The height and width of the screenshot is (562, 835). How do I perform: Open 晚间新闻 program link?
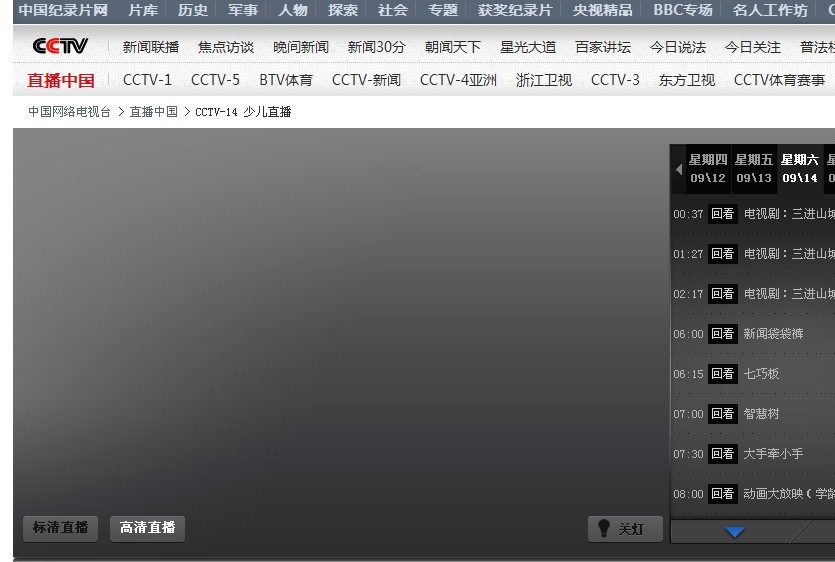point(301,47)
